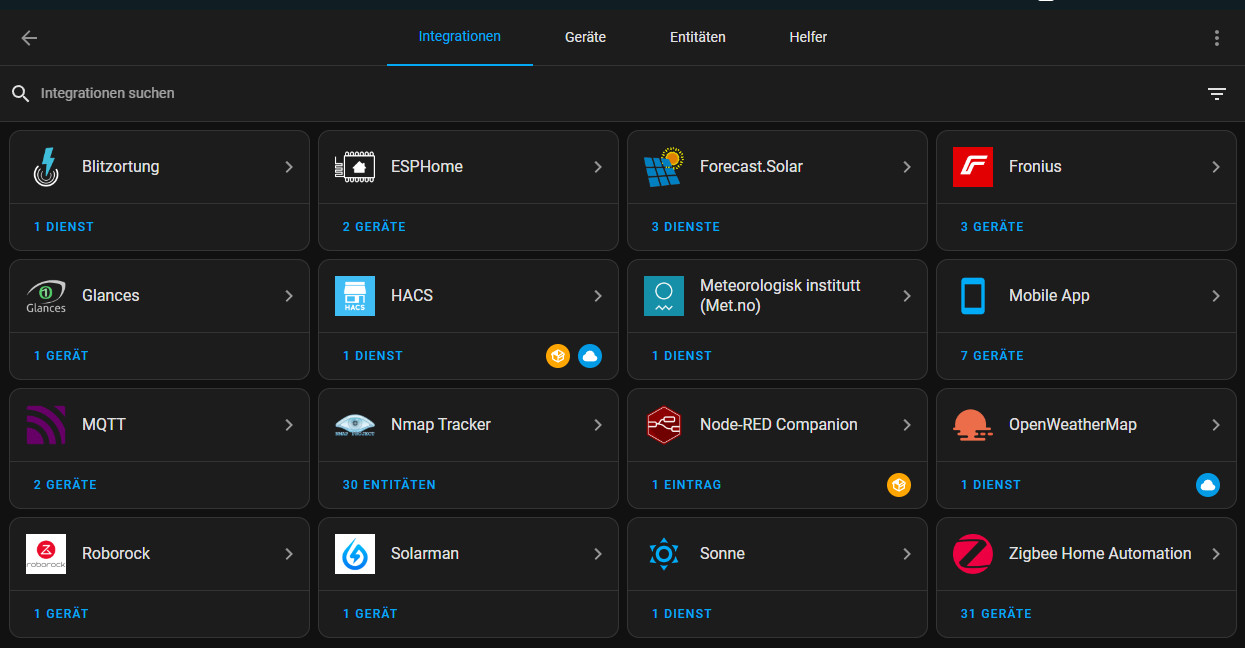Click the purple MQTT logo

click(46, 425)
